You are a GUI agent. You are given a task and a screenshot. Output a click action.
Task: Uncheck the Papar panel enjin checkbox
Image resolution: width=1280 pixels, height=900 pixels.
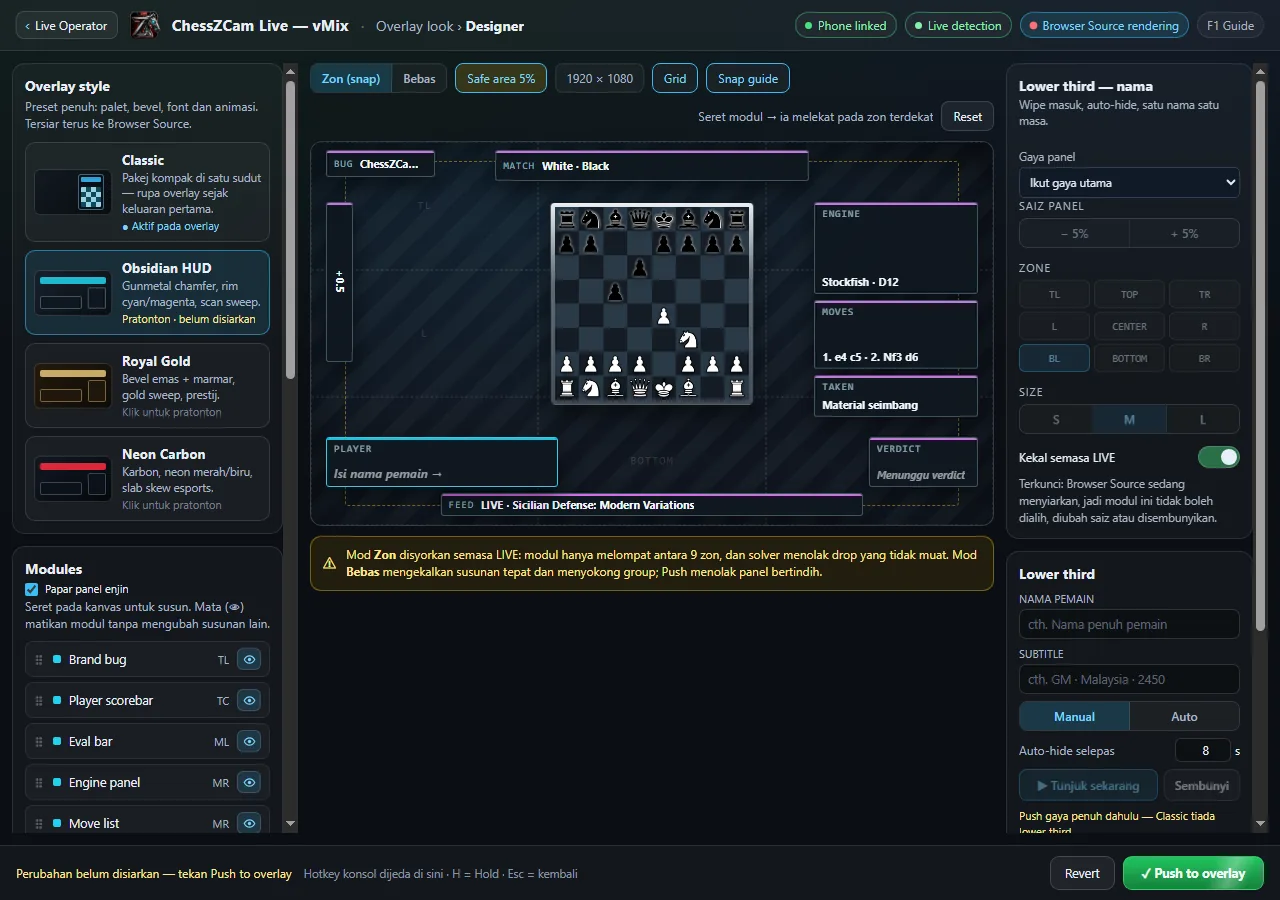[x=32, y=589]
